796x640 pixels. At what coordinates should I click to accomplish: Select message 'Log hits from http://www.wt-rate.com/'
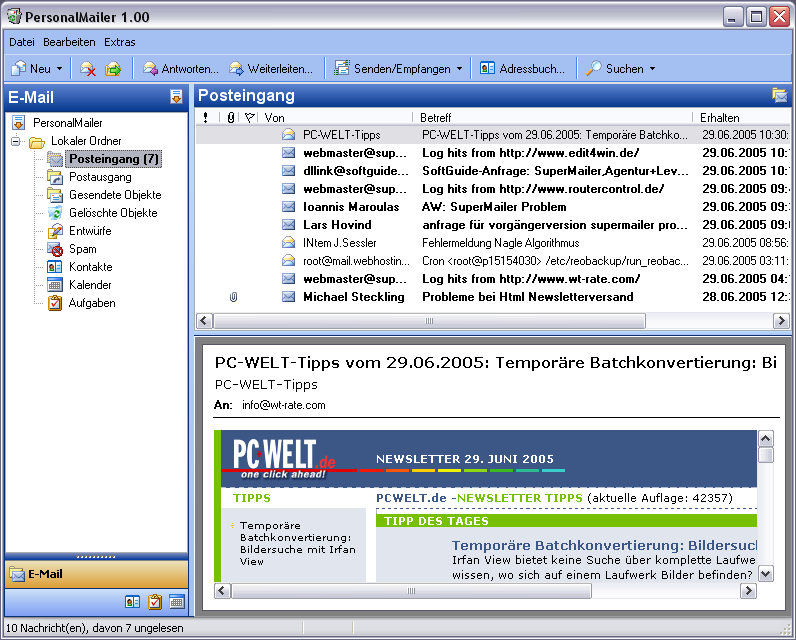[493, 279]
